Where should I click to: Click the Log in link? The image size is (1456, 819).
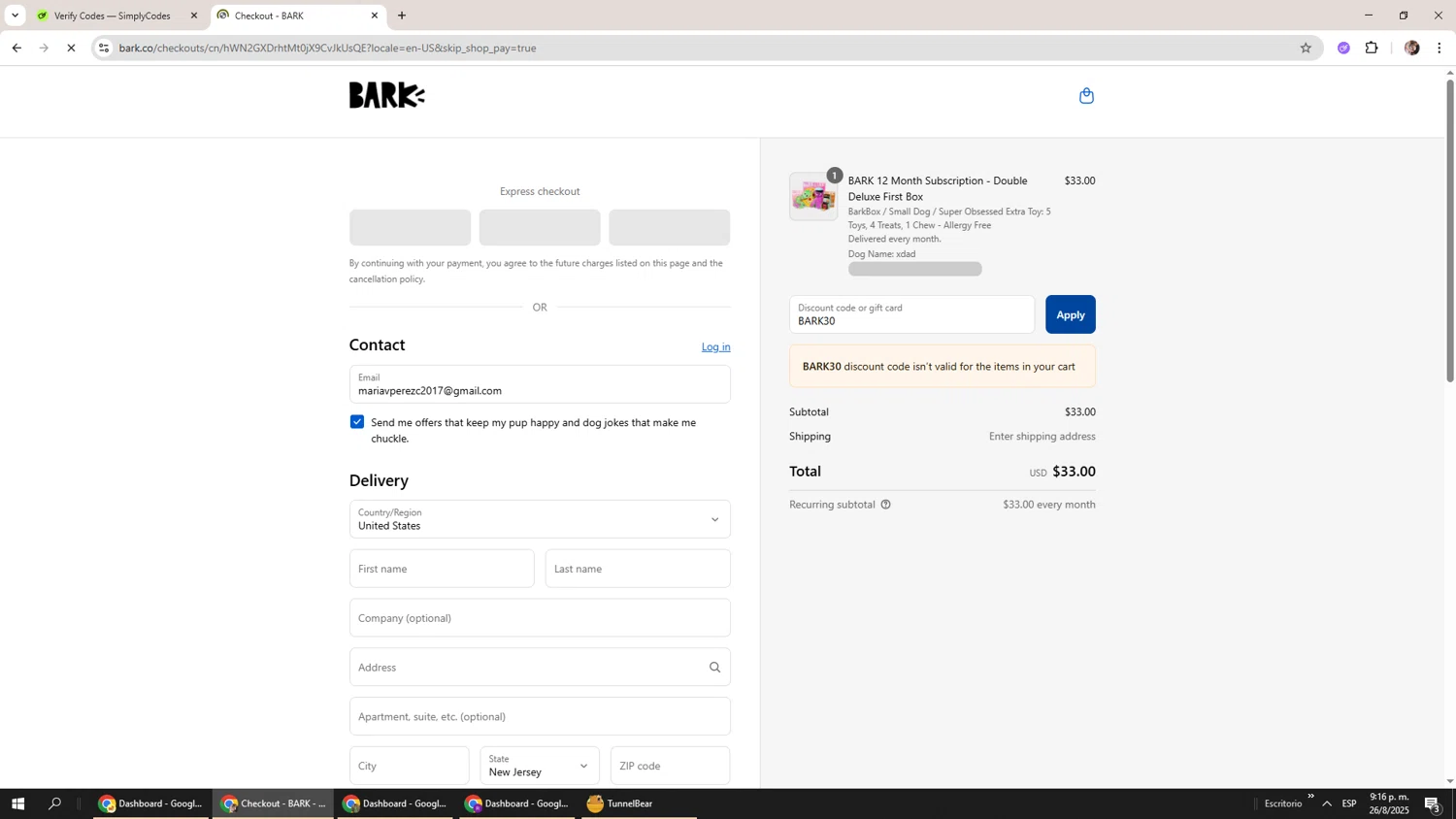pyautogui.click(x=715, y=346)
